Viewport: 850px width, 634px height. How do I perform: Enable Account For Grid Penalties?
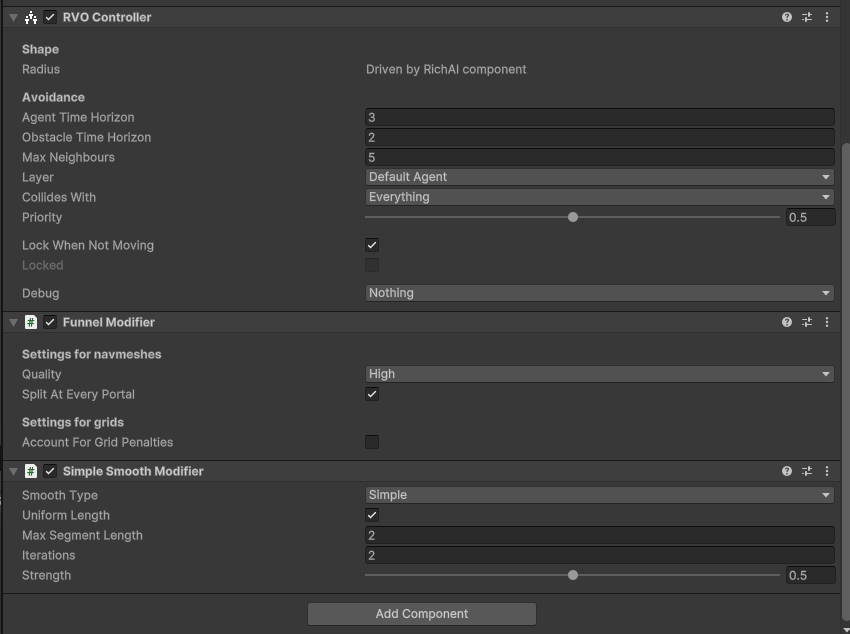pyautogui.click(x=372, y=442)
